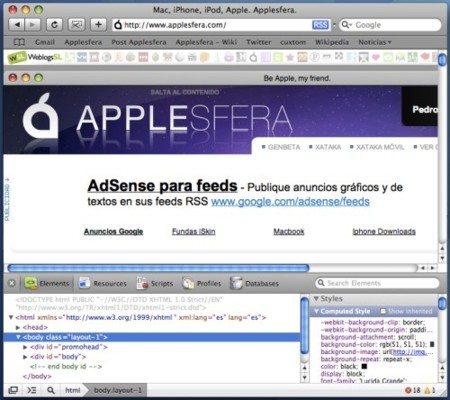The width and height of the screenshot is (450, 400).
Task: Click the Macbook ad link
Action: point(289,231)
